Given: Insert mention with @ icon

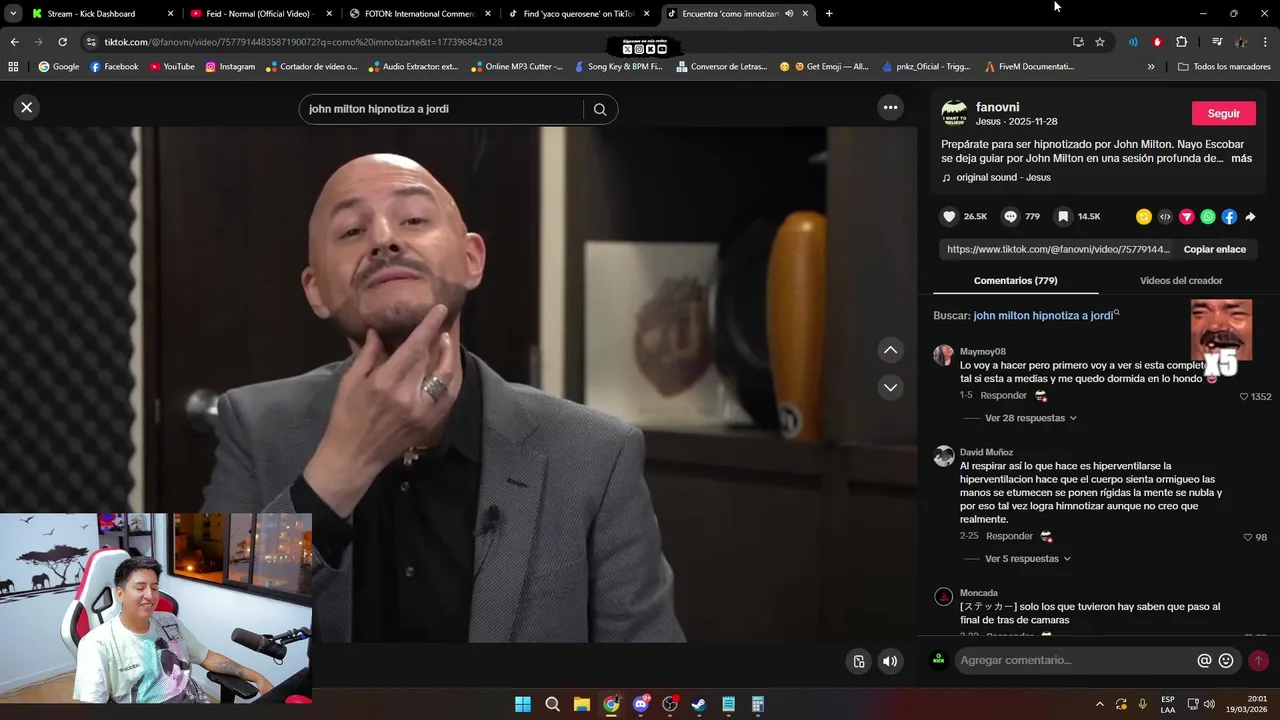Looking at the screenshot, I should coord(1204,660).
